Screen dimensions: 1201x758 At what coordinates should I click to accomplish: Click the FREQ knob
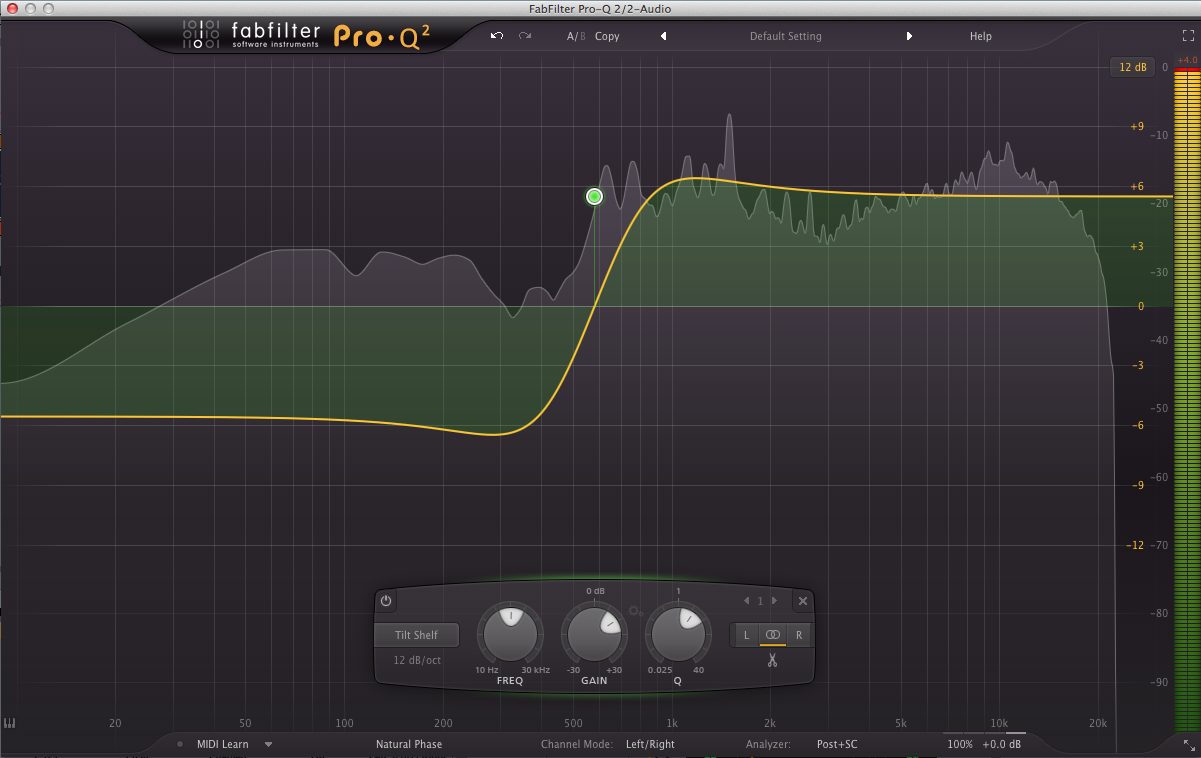[510, 635]
